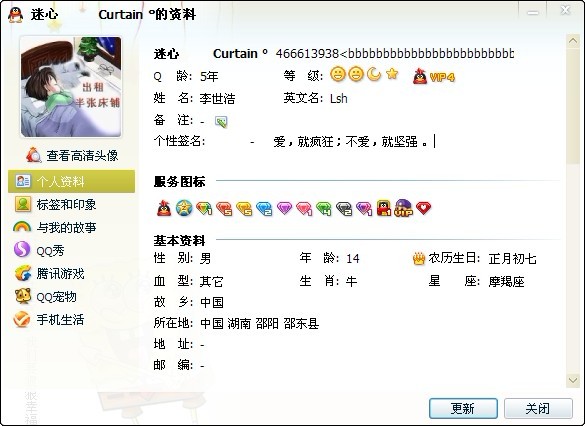Click the birthday crown icon beside 农历生日
The height and width of the screenshot is (426, 585).
pyautogui.click(x=419, y=258)
